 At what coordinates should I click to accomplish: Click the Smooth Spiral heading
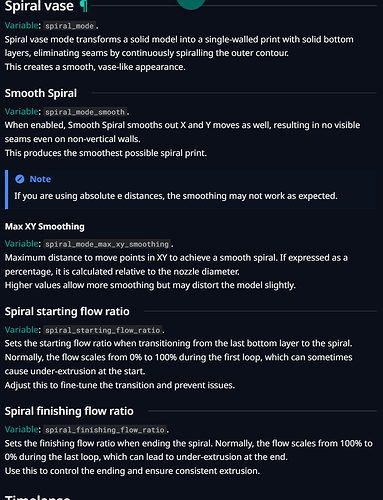pos(41,93)
